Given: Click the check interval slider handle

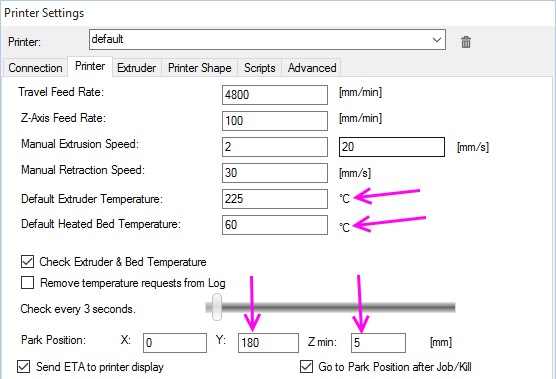Looking at the screenshot, I should coord(217,307).
